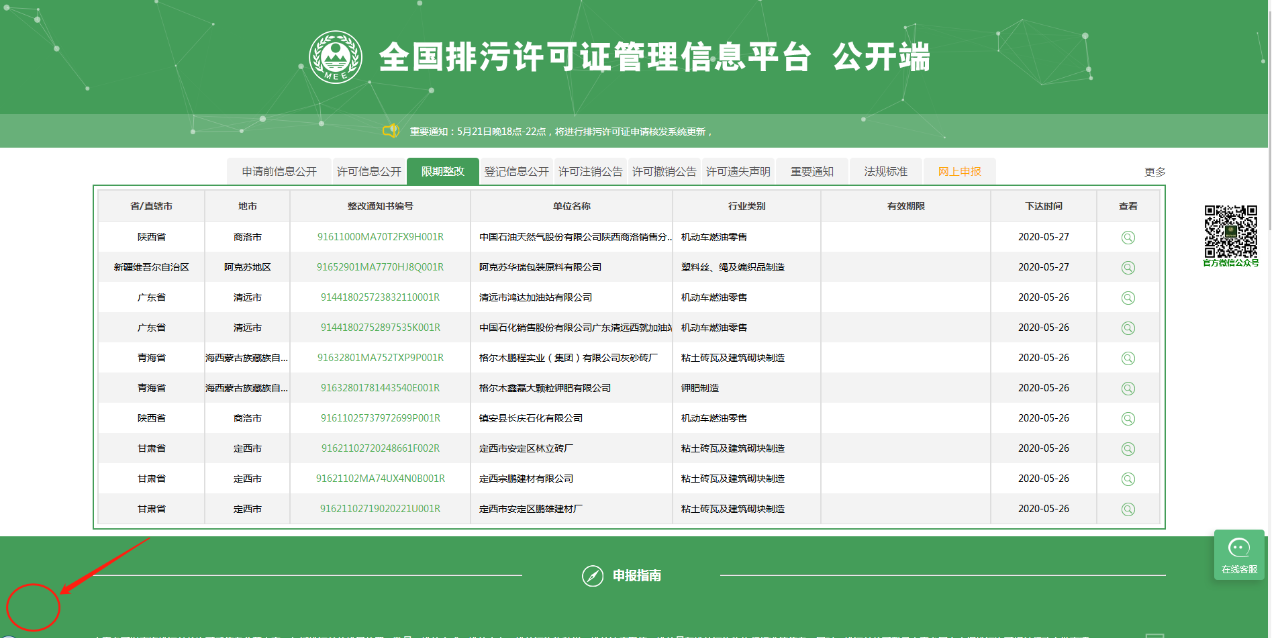Click the 单位名称 column header
This screenshot has width=1280, height=638.
point(571,206)
